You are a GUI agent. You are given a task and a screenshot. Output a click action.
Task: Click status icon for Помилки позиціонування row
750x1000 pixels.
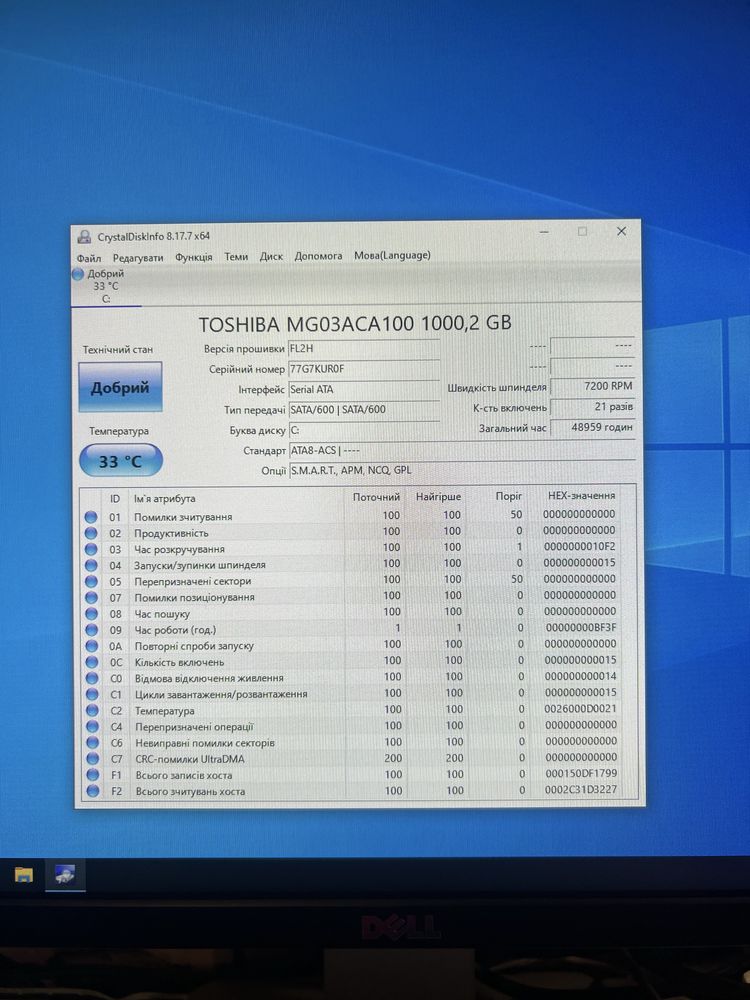click(x=91, y=598)
